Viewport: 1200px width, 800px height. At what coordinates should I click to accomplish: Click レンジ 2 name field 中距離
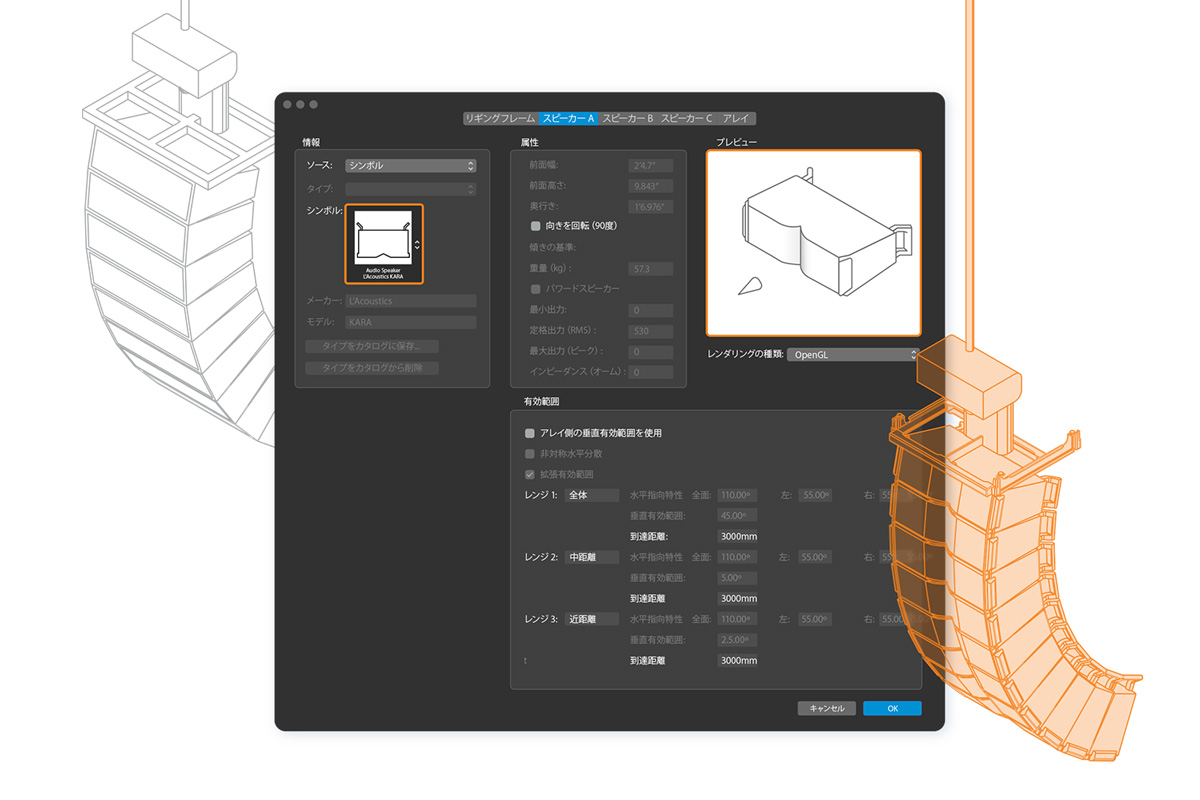pyautogui.click(x=591, y=557)
